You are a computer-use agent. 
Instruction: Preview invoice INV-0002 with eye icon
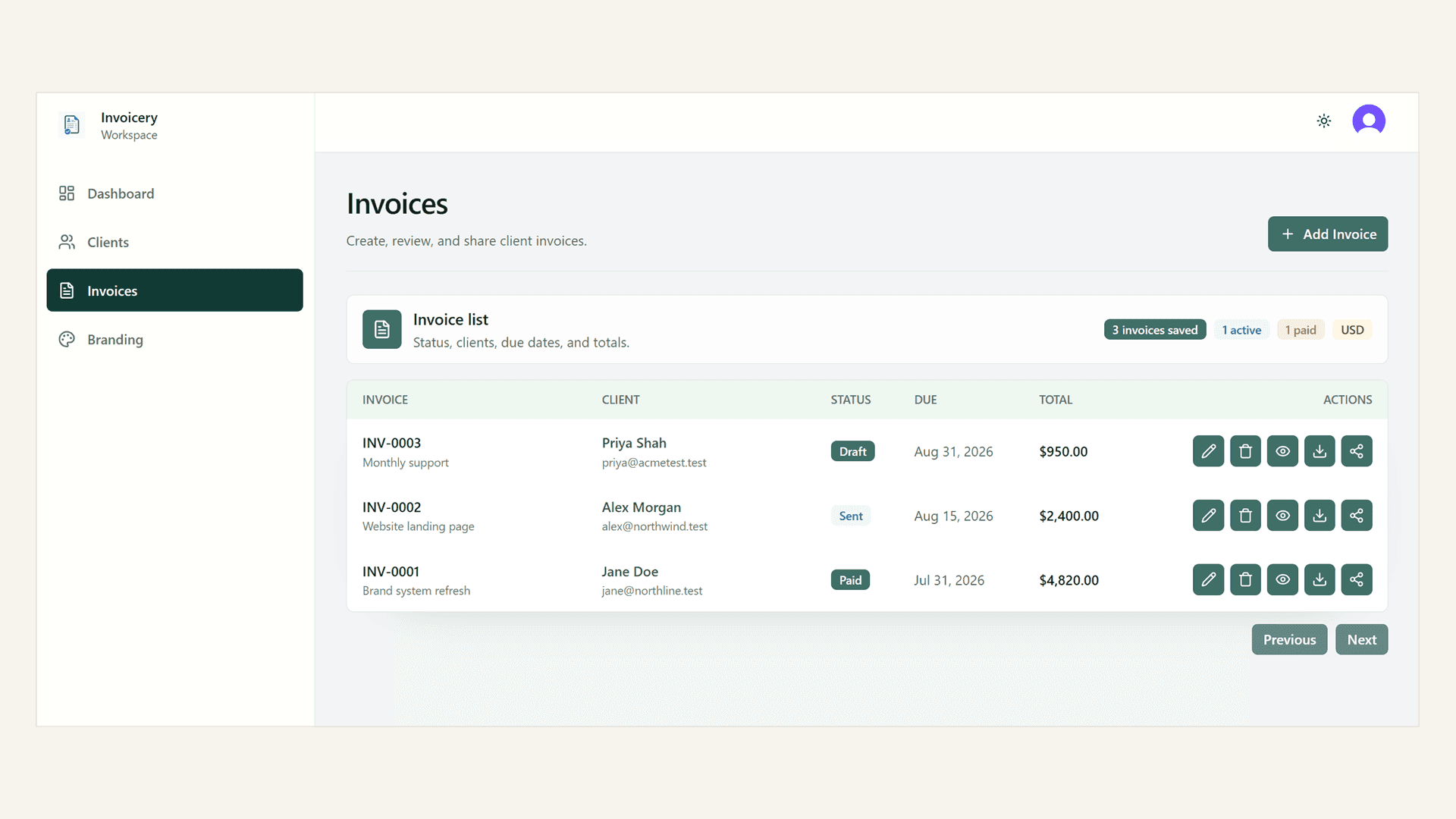(x=1282, y=516)
